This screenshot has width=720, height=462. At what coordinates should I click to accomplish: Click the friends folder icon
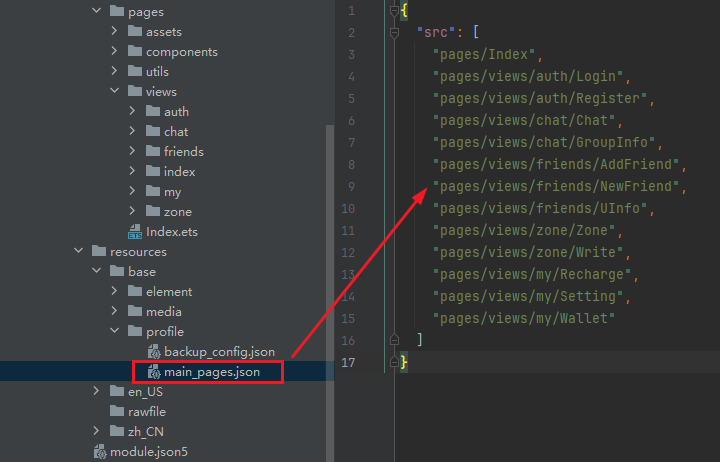(x=153, y=151)
